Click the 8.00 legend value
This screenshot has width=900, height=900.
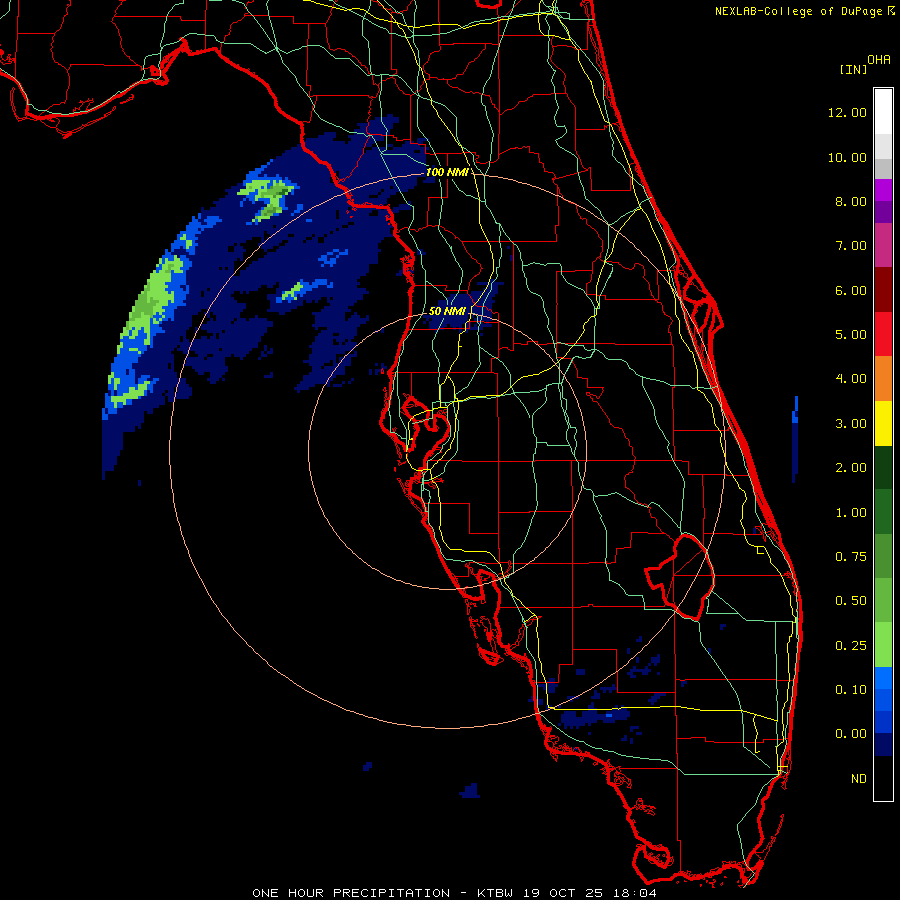851,201
